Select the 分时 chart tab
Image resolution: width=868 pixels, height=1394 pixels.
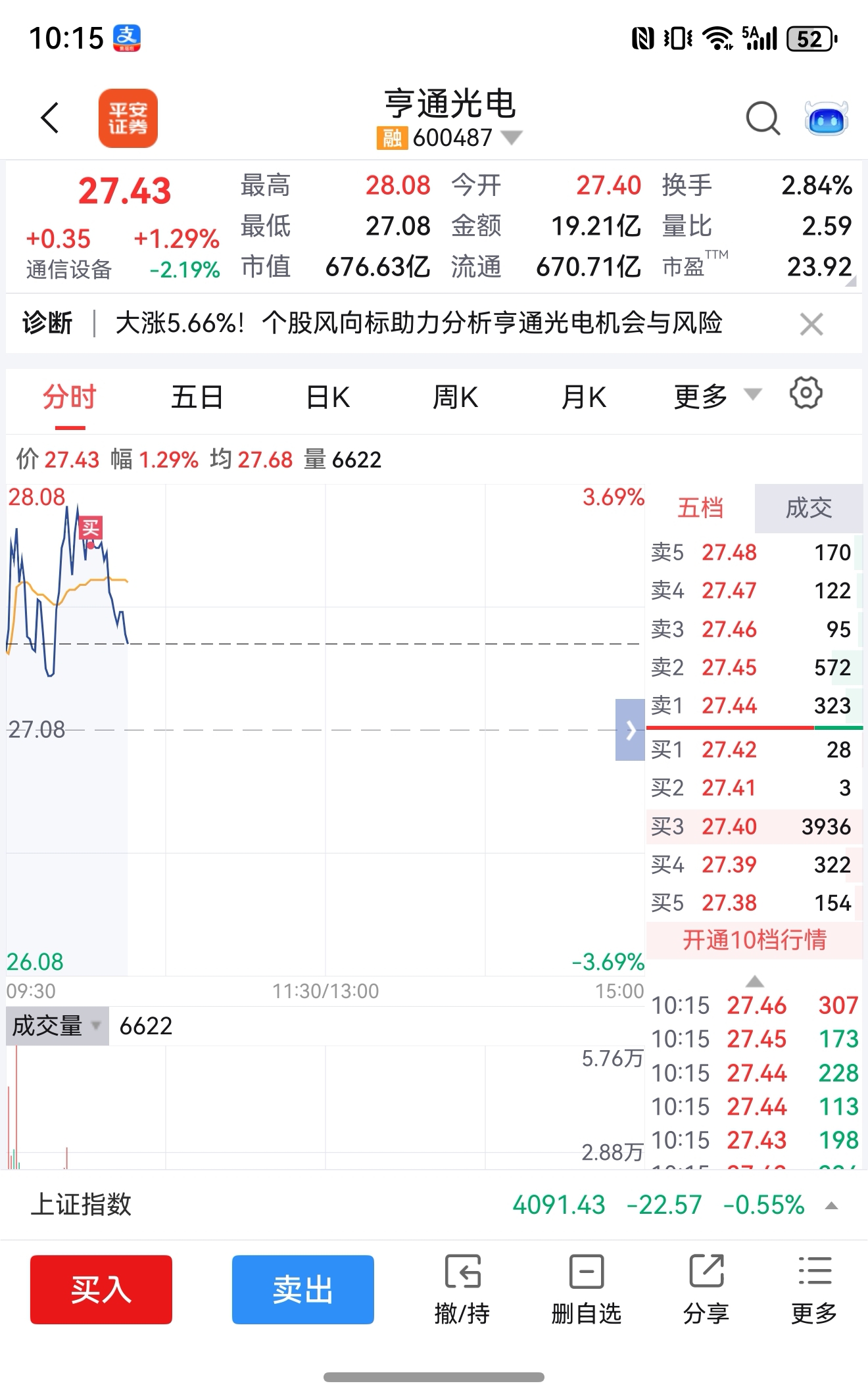(70, 397)
